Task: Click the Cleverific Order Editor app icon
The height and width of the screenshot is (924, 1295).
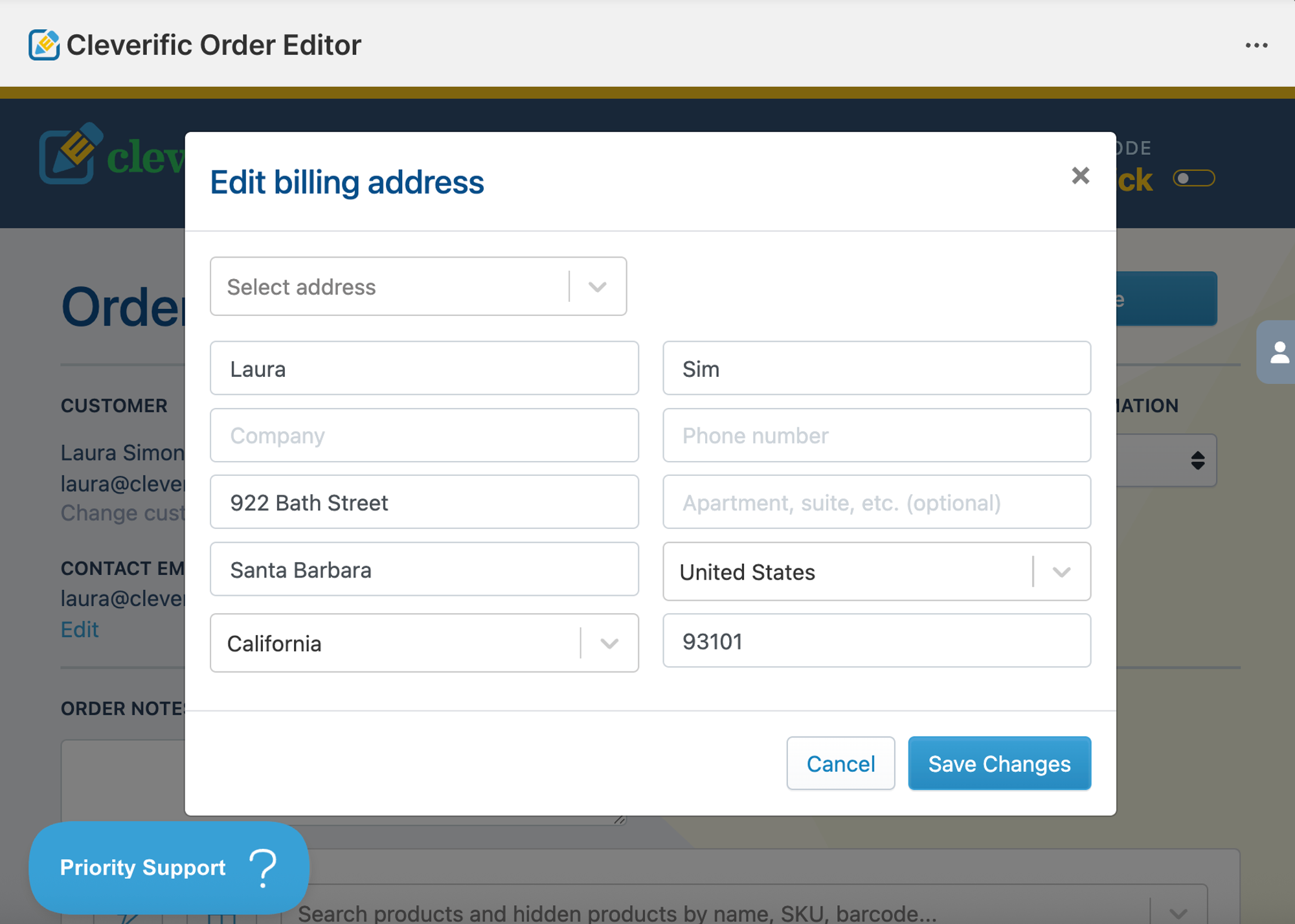Action: click(43, 45)
